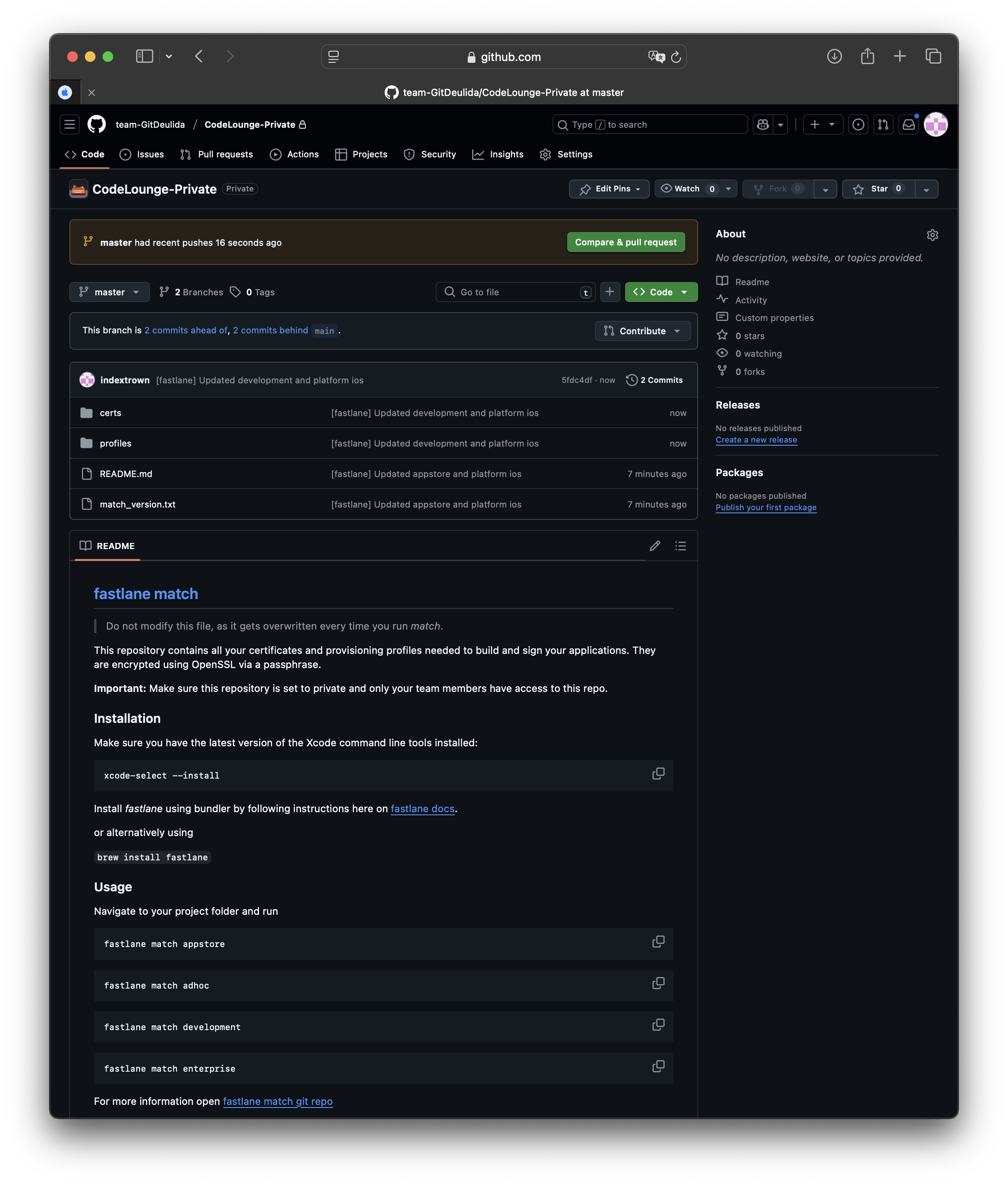This screenshot has width=1008, height=1184.
Task: Switch to the Code tab
Action: (x=84, y=154)
